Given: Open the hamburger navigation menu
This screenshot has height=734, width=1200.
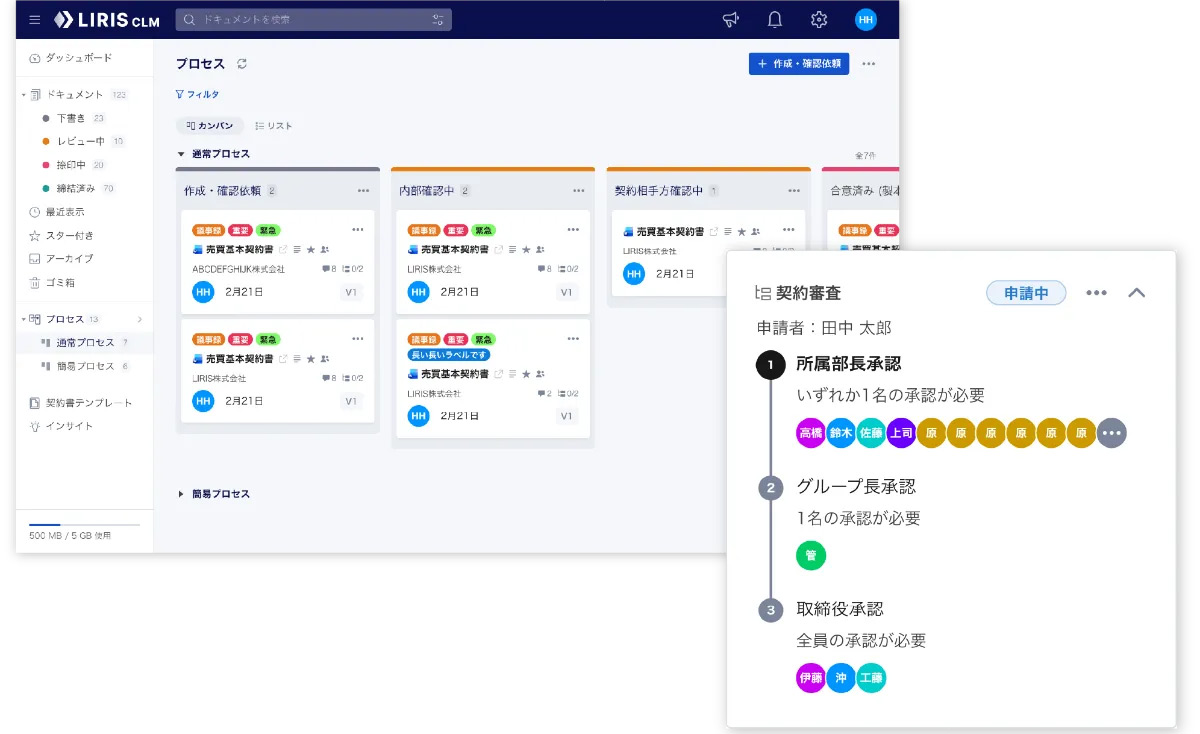Looking at the screenshot, I should [x=35, y=19].
